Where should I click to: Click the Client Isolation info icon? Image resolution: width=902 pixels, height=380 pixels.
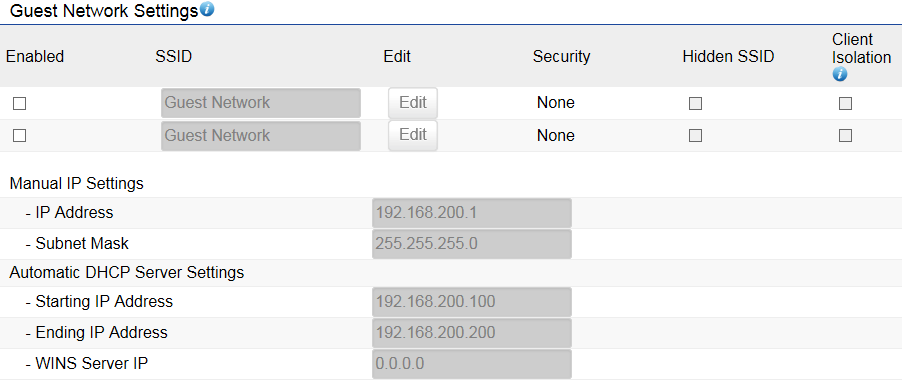pos(840,74)
